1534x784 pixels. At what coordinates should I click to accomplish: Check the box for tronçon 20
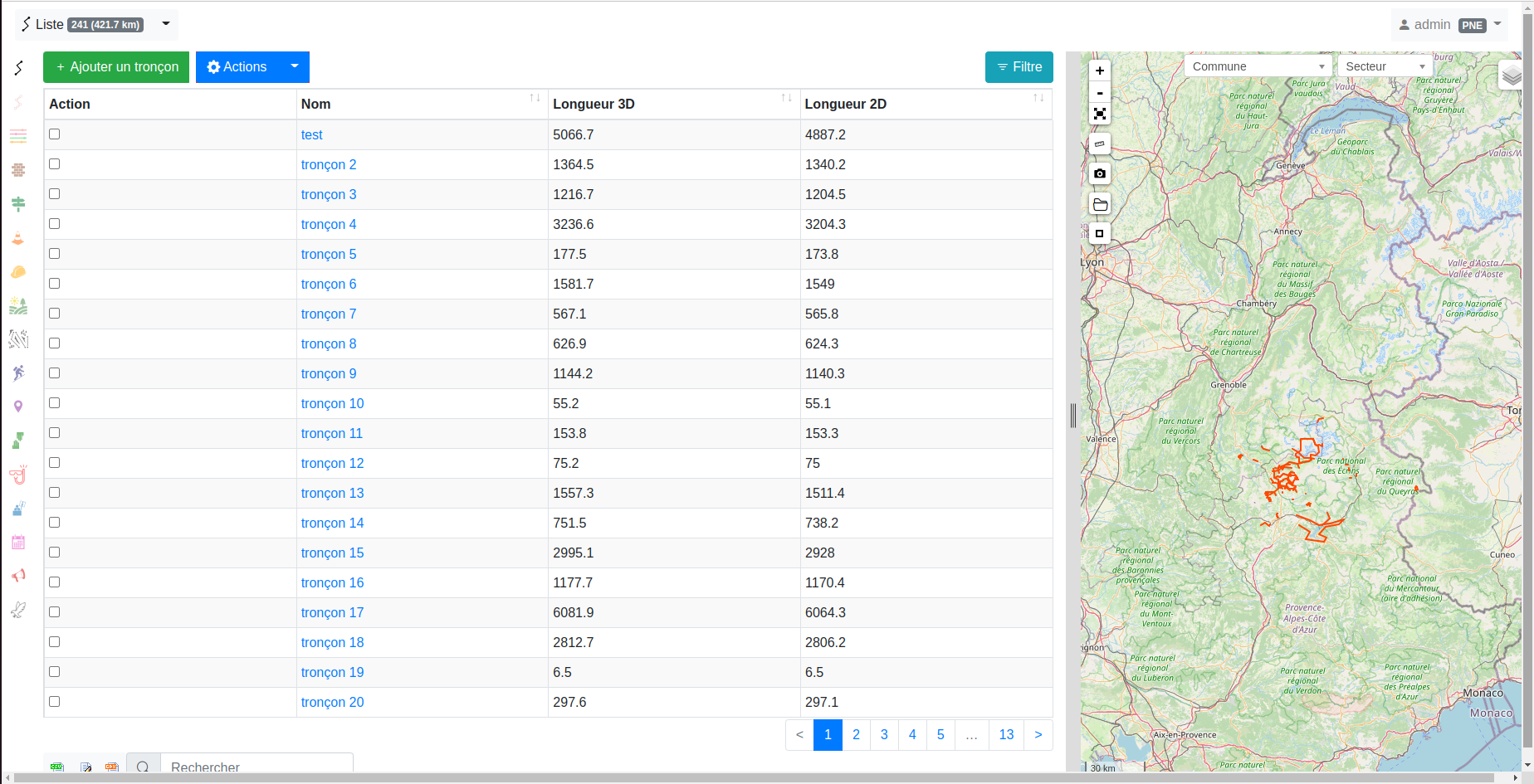click(55, 701)
